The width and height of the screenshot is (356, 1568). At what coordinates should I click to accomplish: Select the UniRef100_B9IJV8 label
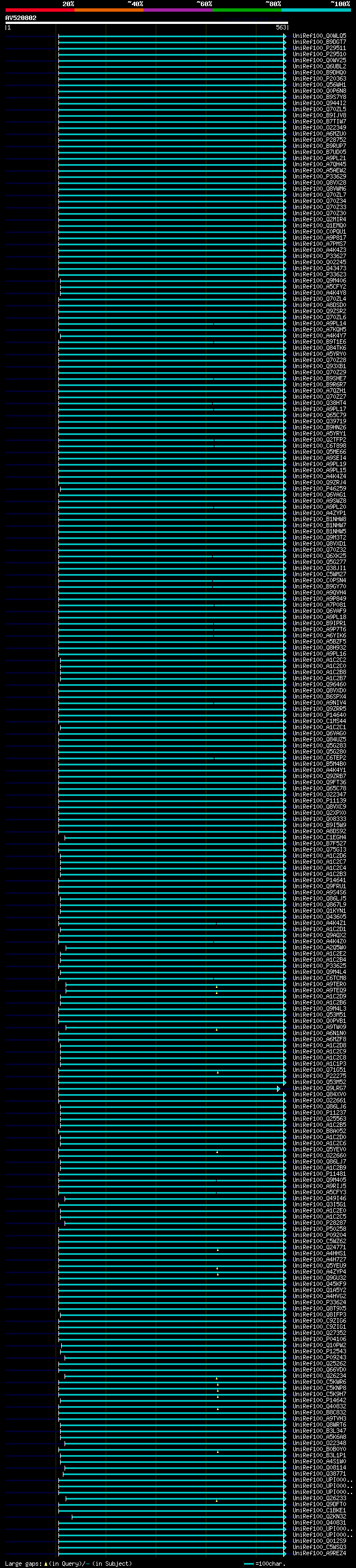pos(319,115)
